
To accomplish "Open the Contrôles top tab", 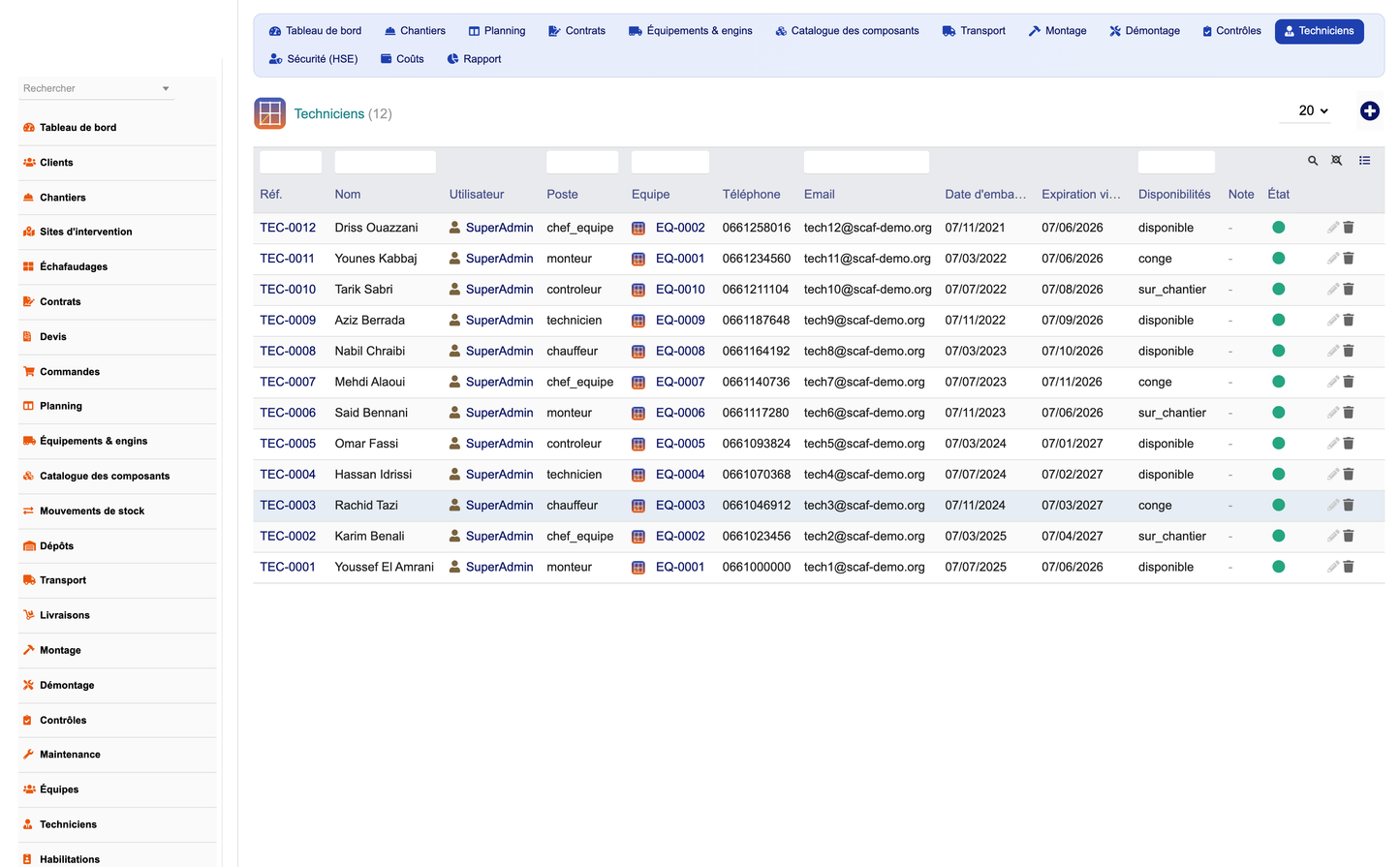I will [1231, 31].
